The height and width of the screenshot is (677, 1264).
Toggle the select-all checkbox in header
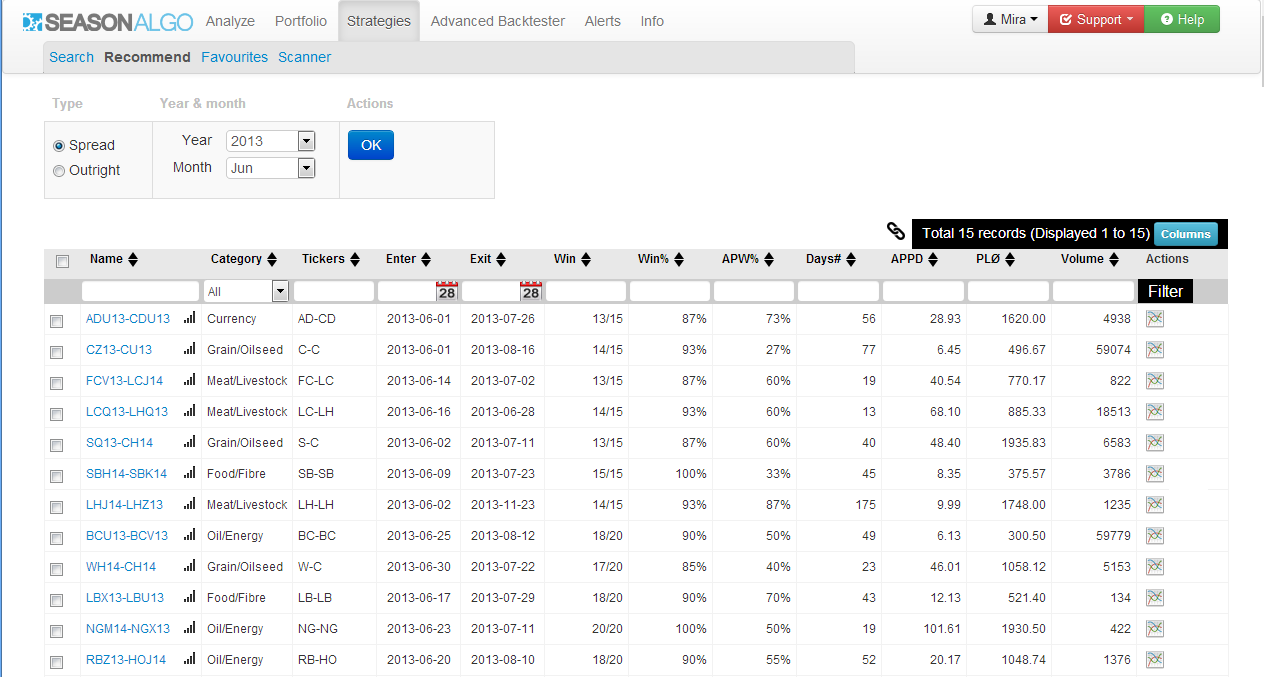pos(62,261)
